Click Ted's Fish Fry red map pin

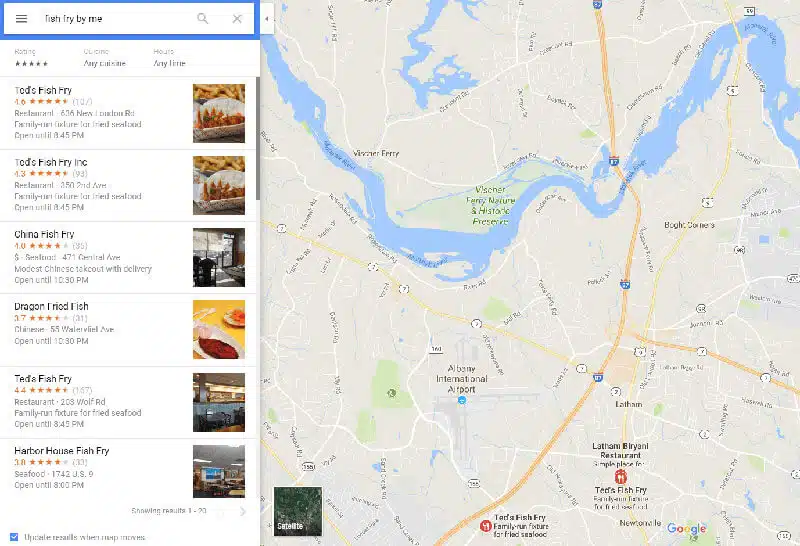[x=620, y=477]
